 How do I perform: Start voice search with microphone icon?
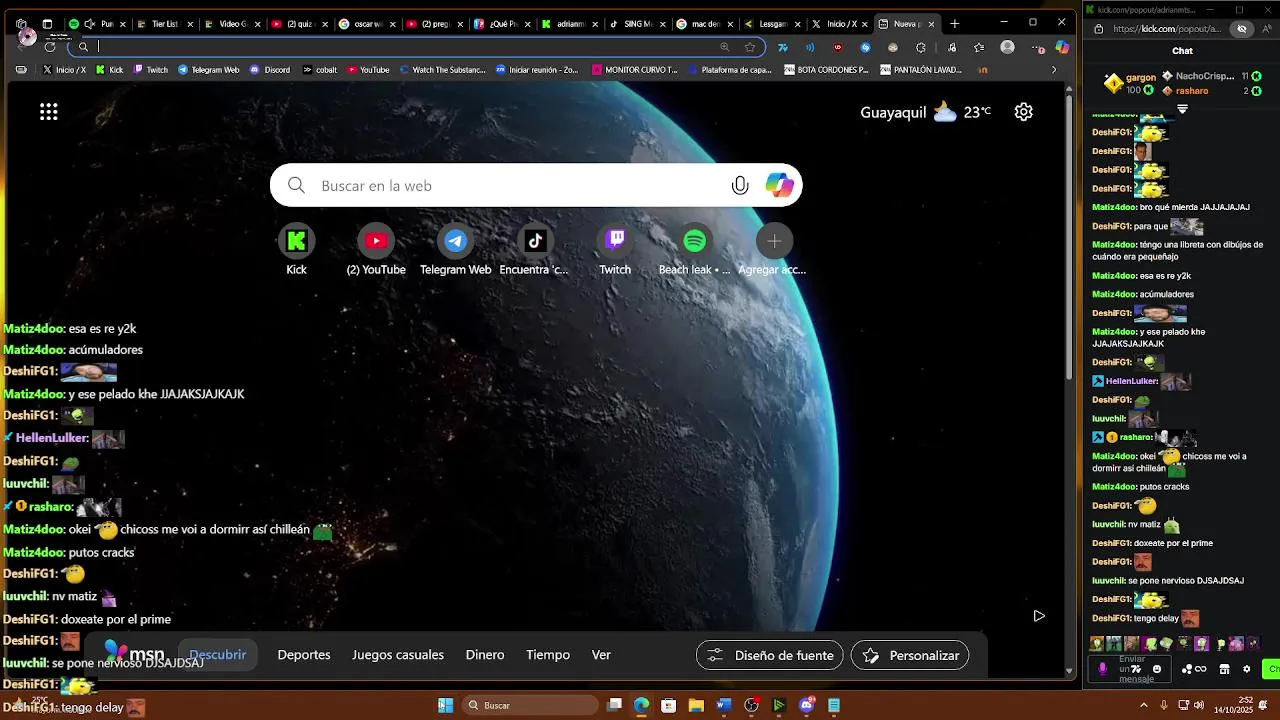tap(740, 185)
